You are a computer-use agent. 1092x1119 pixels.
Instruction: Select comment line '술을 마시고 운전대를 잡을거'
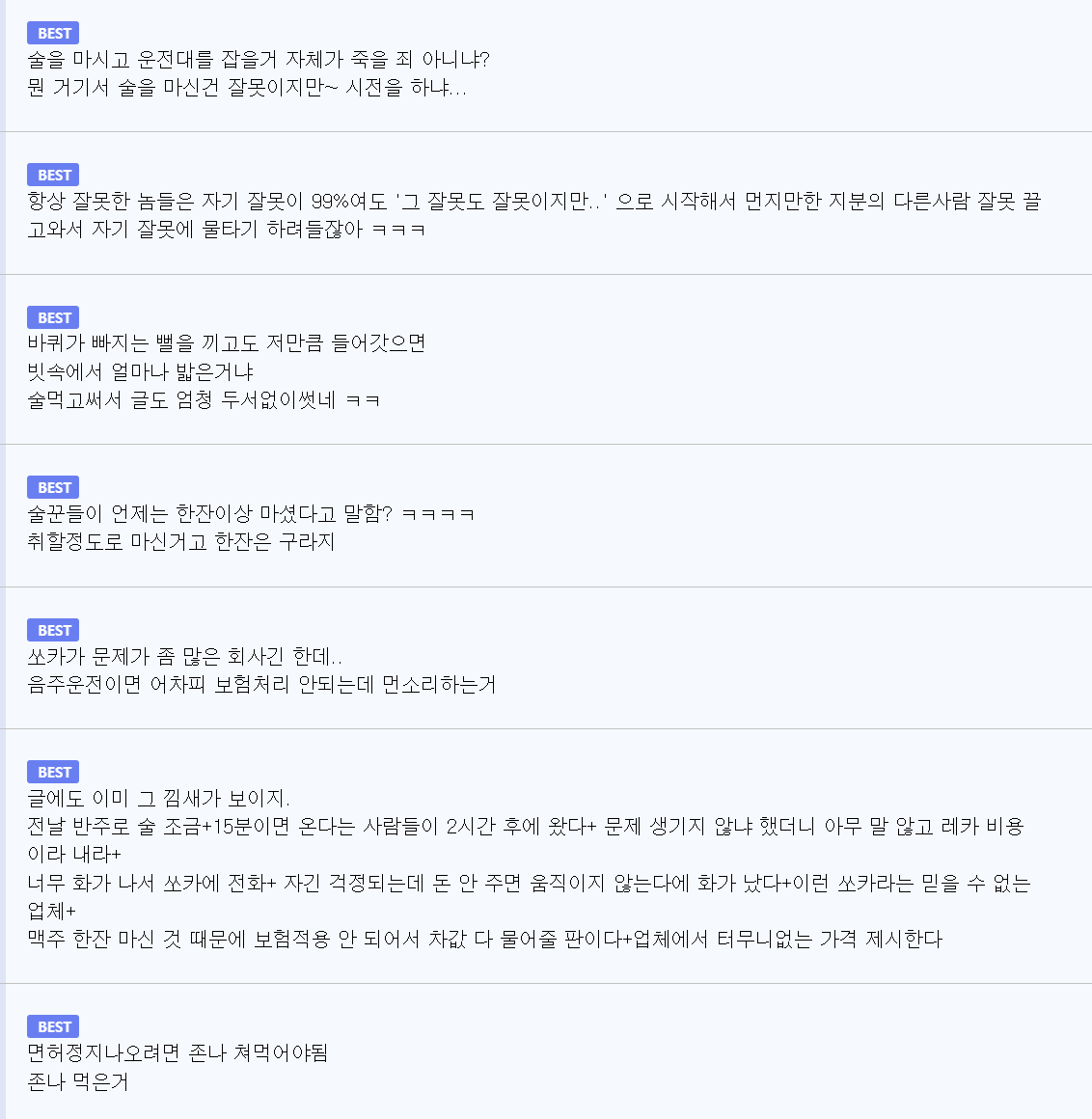[259, 60]
